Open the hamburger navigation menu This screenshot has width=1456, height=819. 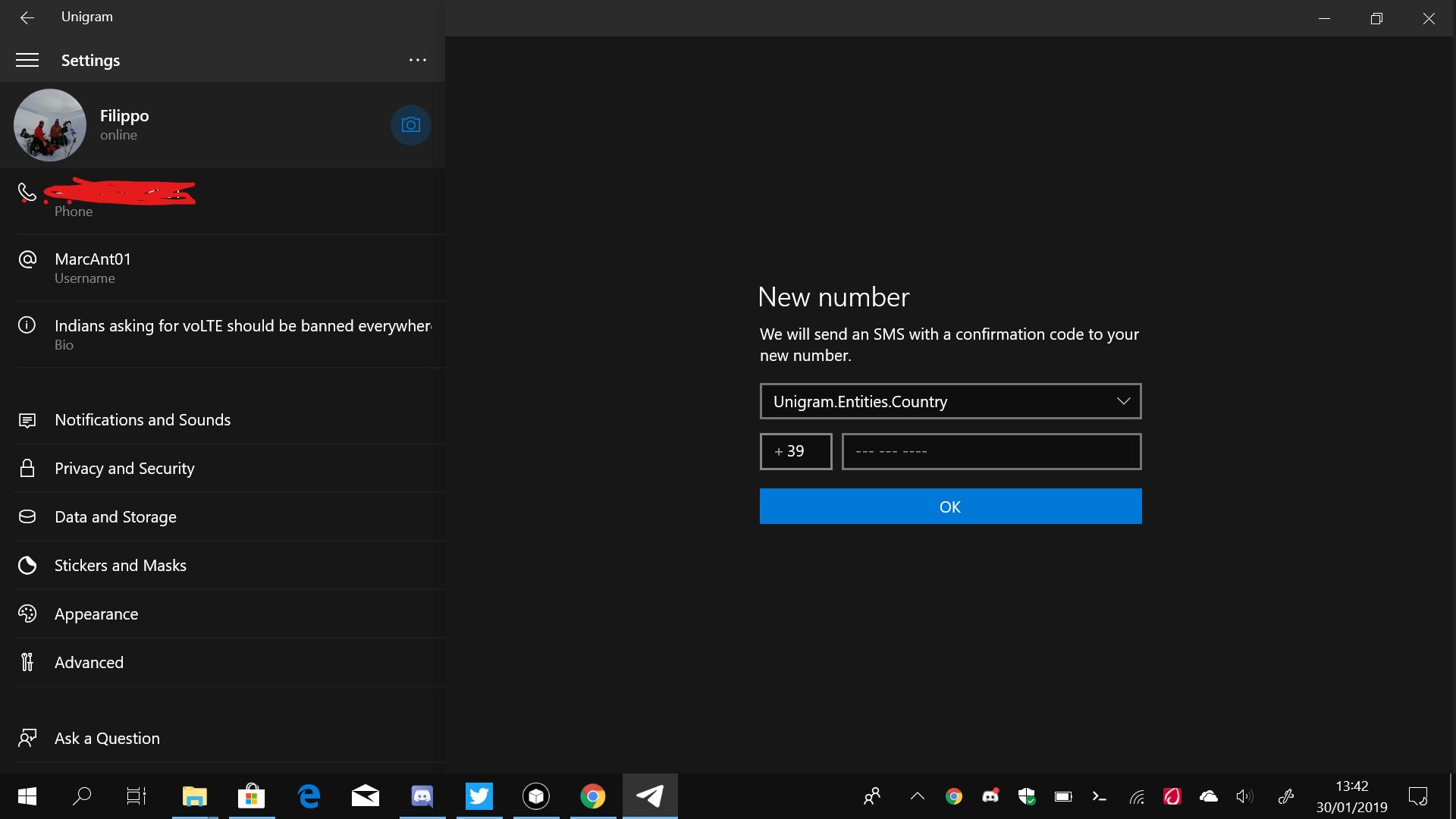pyautogui.click(x=27, y=60)
